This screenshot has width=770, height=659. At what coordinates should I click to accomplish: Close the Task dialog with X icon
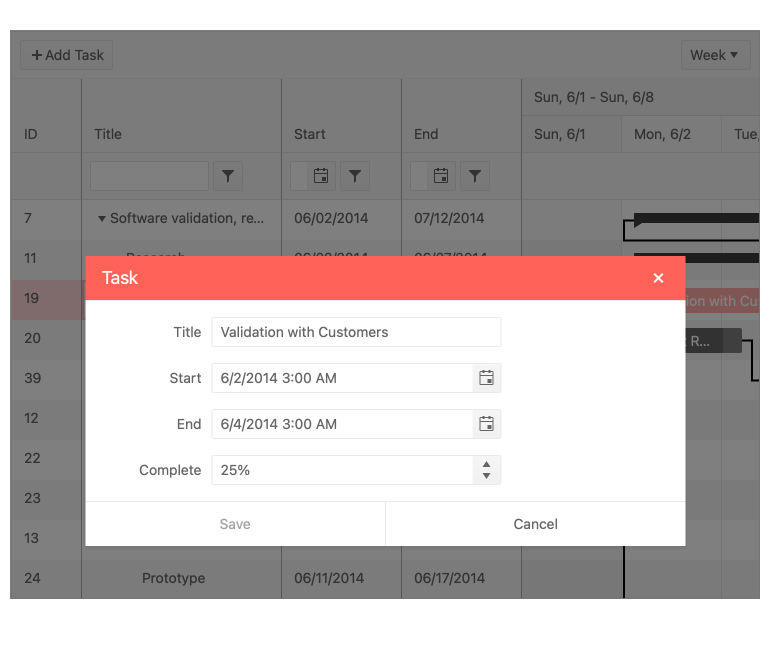[x=658, y=278]
